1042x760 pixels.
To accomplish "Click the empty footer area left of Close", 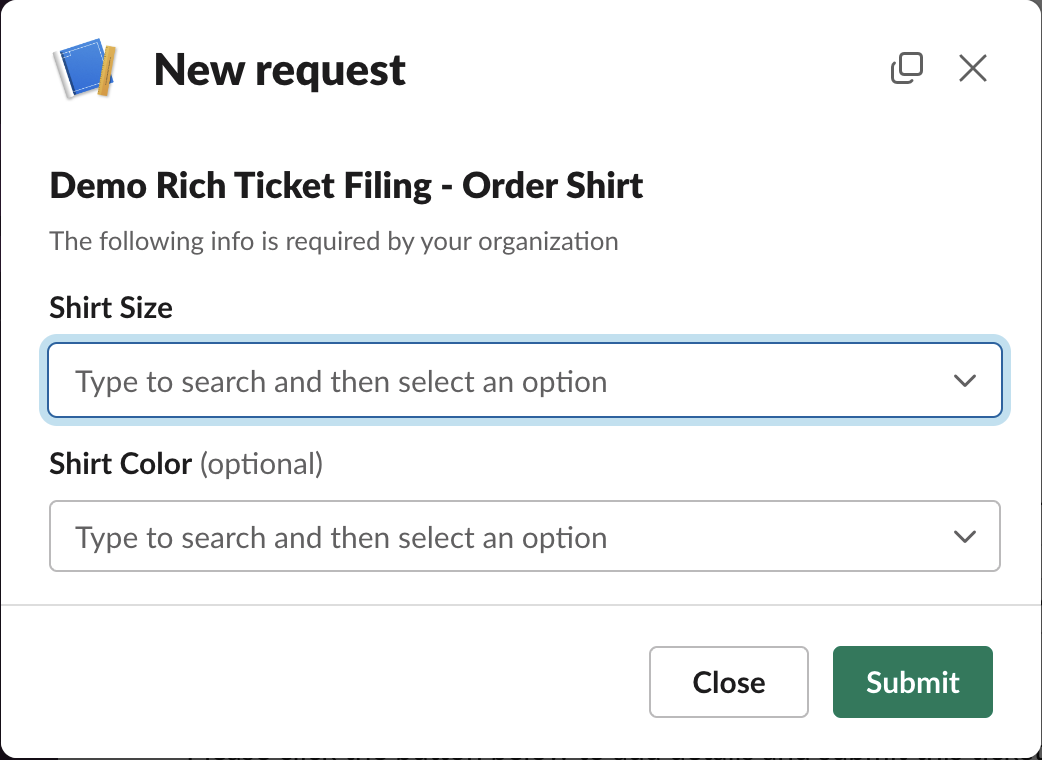I will [330, 682].
